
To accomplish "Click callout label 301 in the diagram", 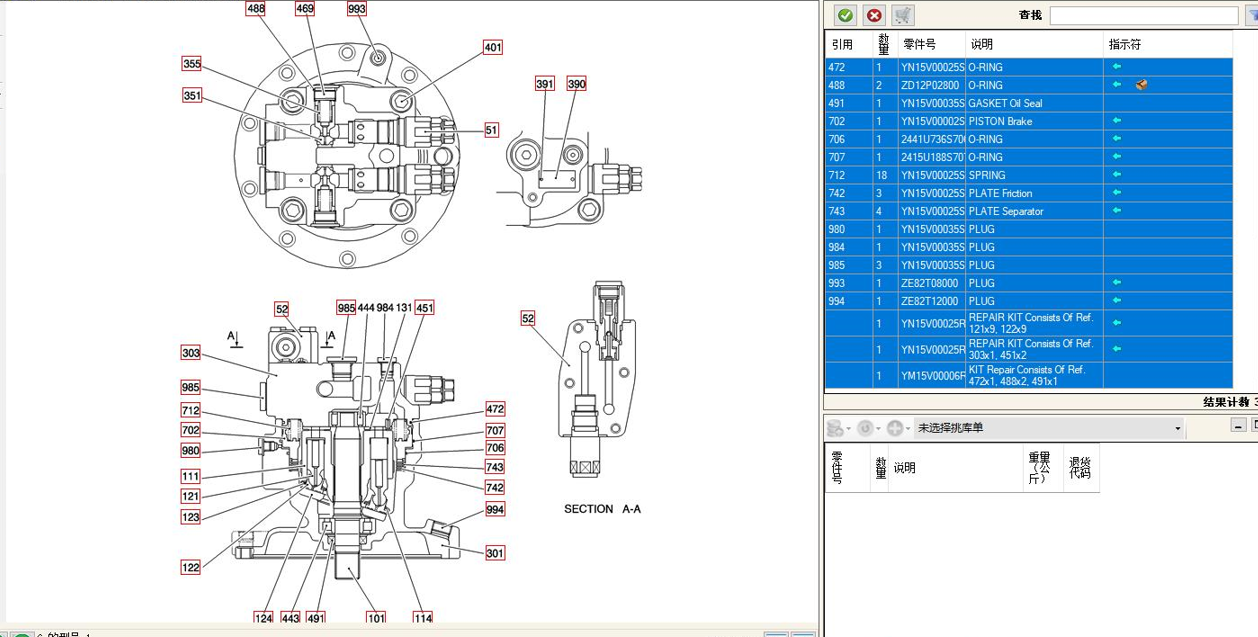I will 495,553.
